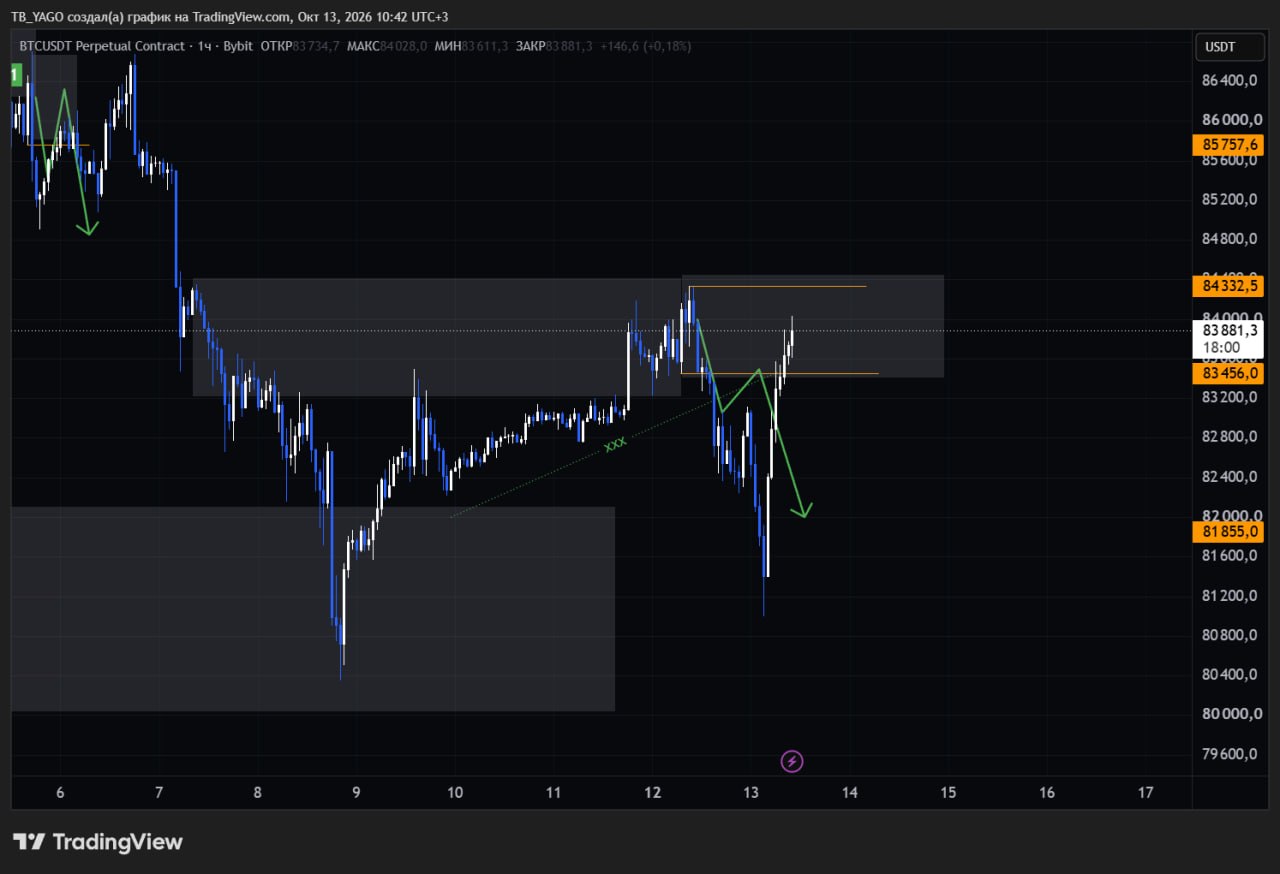This screenshot has width=1280, height=874.
Task: Click the МАКС value 84028,0
Action: [403, 46]
